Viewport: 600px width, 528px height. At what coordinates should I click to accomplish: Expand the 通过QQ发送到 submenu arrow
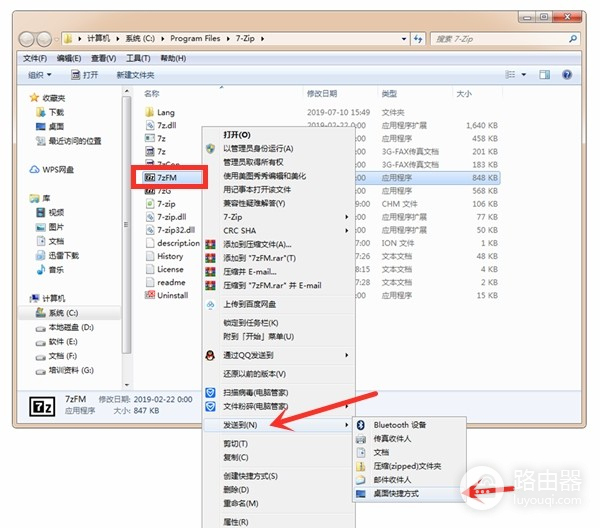(347, 355)
